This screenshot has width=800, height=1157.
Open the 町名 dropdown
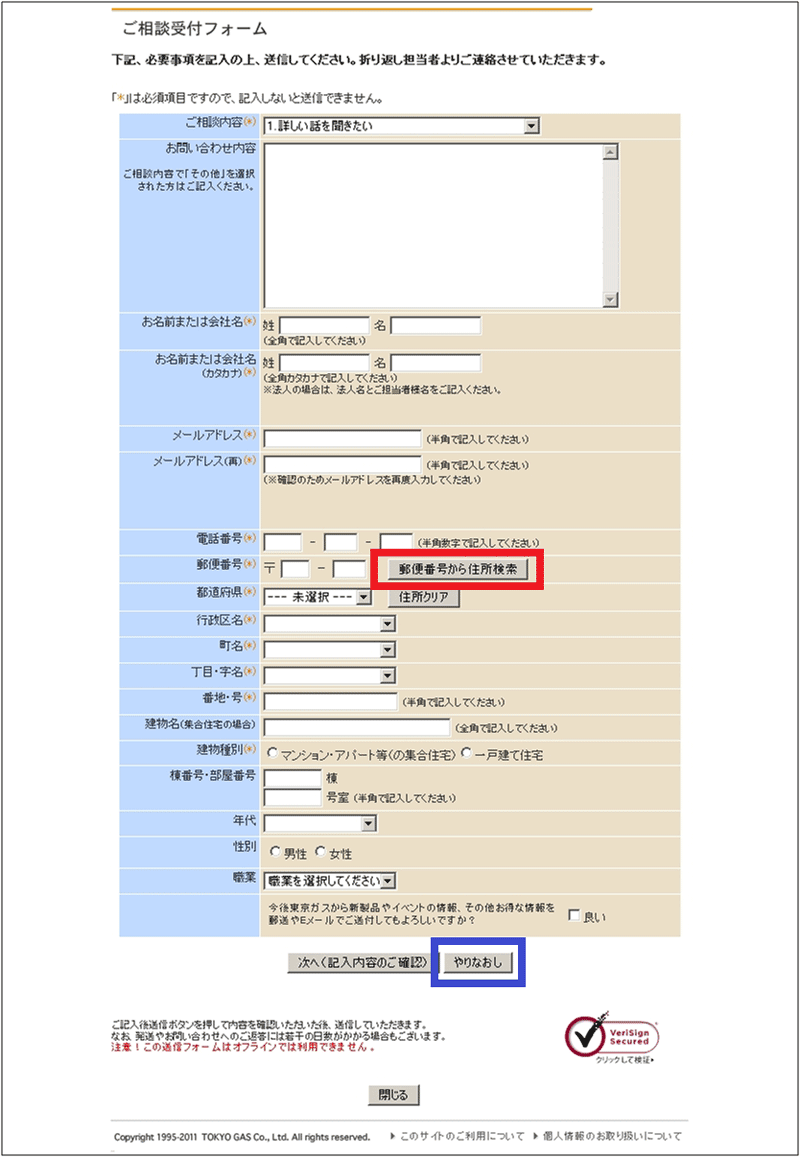point(329,650)
